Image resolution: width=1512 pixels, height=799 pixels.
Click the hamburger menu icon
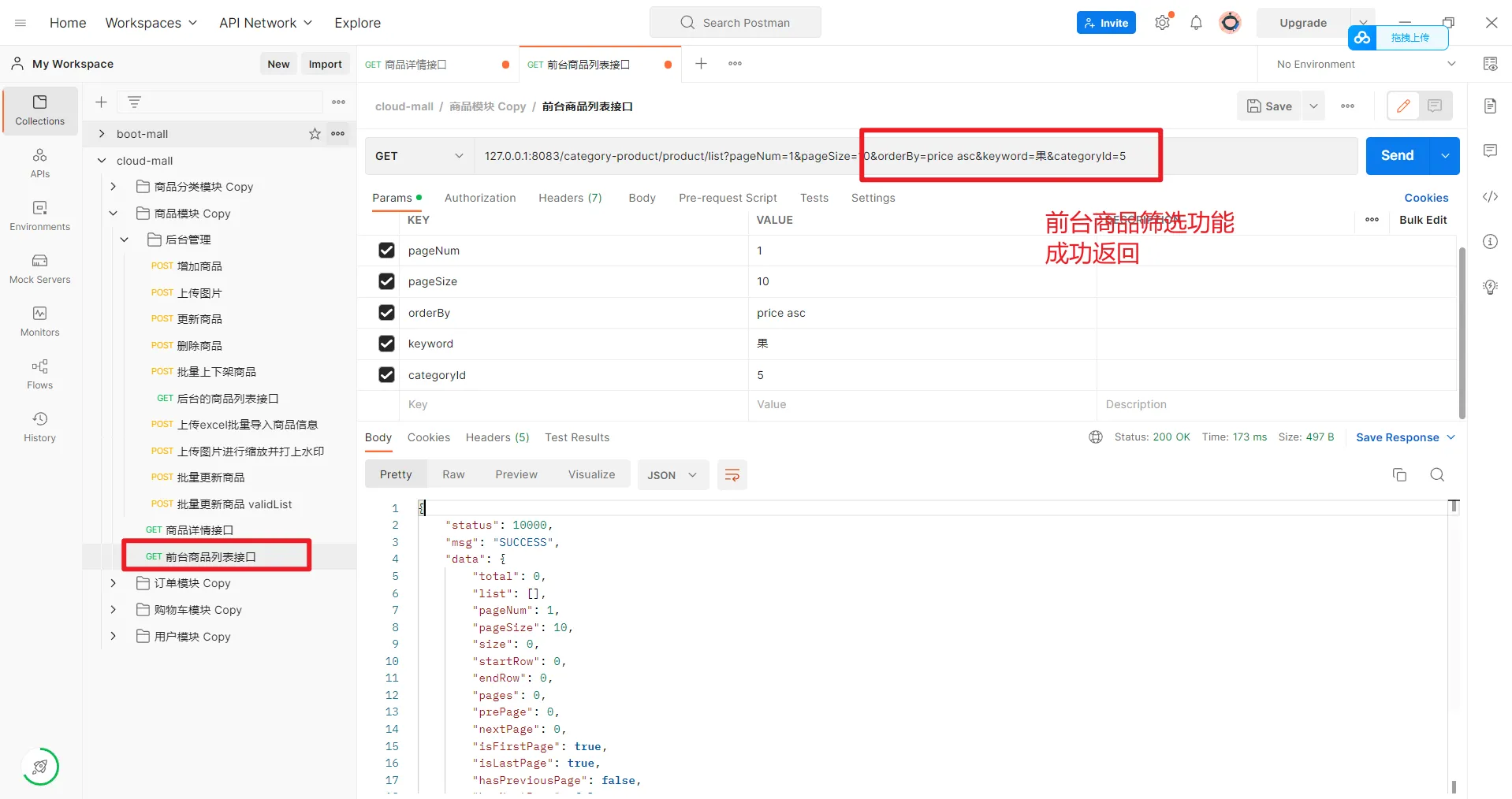pyautogui.click(x=20, y=23)
